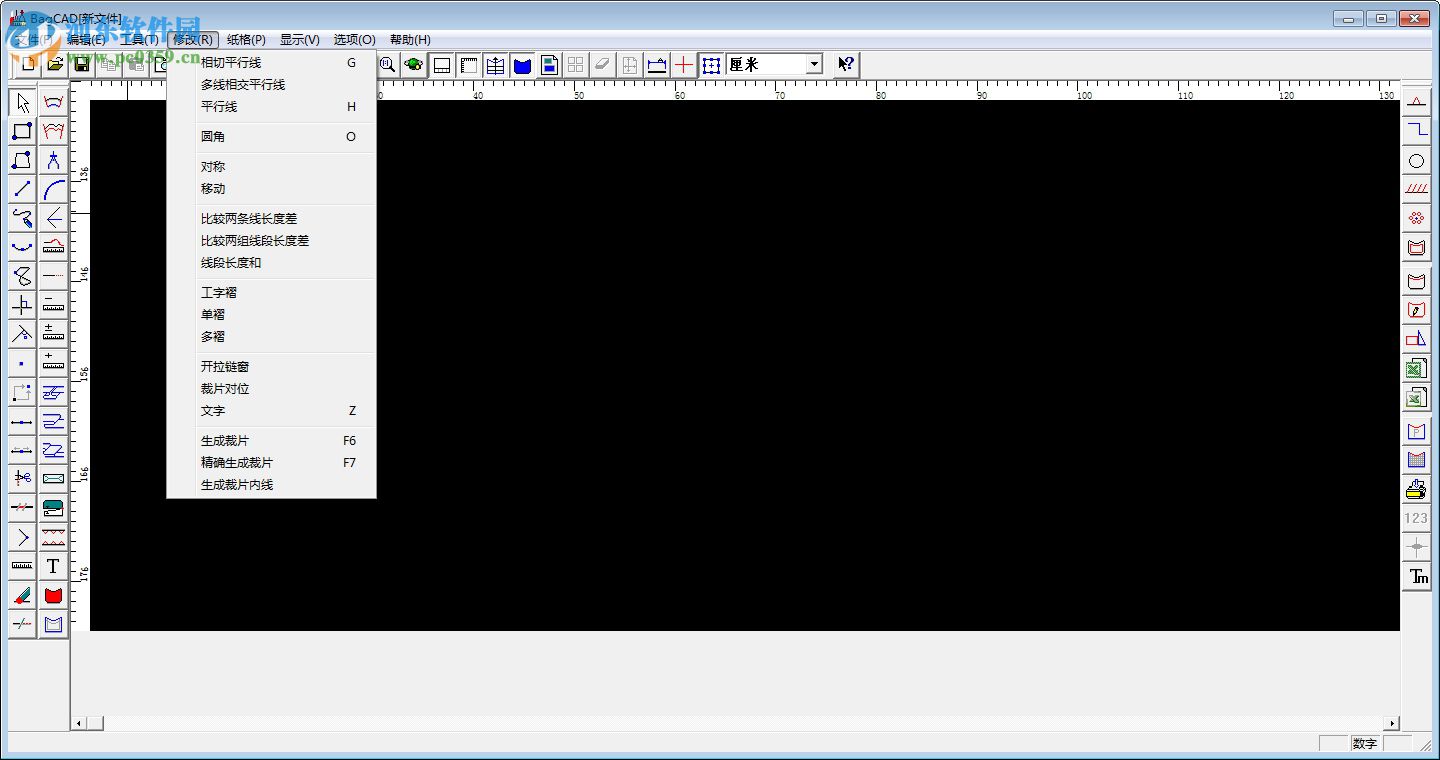Viewport: 1440px width, 760px height.
Task: Click the scissors cut tool
Action: (x=22, y=479)
